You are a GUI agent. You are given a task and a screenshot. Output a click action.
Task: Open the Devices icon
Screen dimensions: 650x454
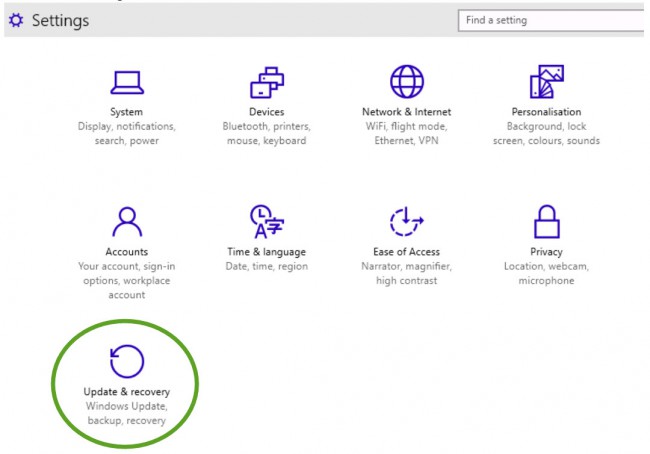[x=266, y=82]
